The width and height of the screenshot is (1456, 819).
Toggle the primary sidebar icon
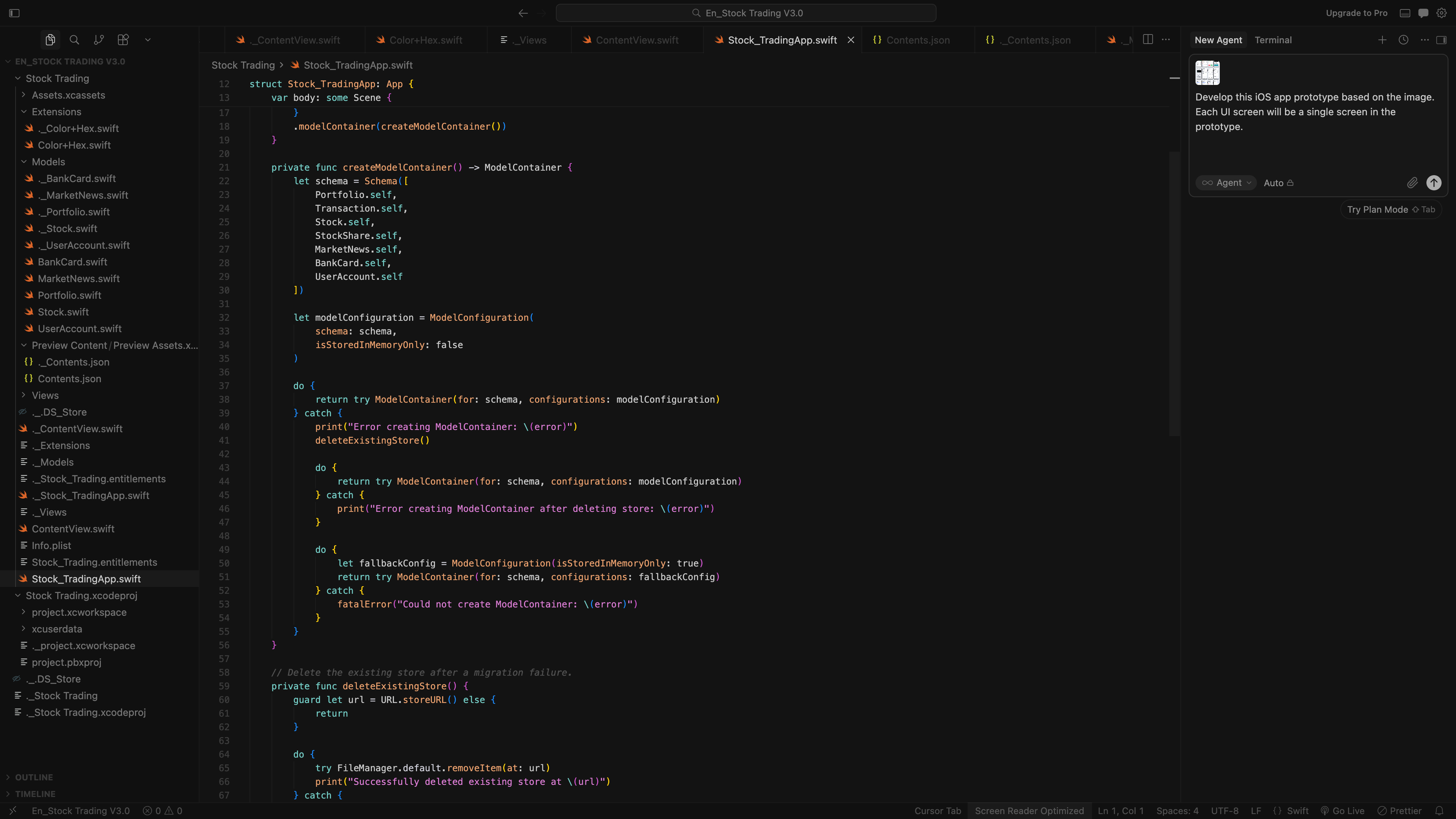pyautogui.click(x=15, y=13)
